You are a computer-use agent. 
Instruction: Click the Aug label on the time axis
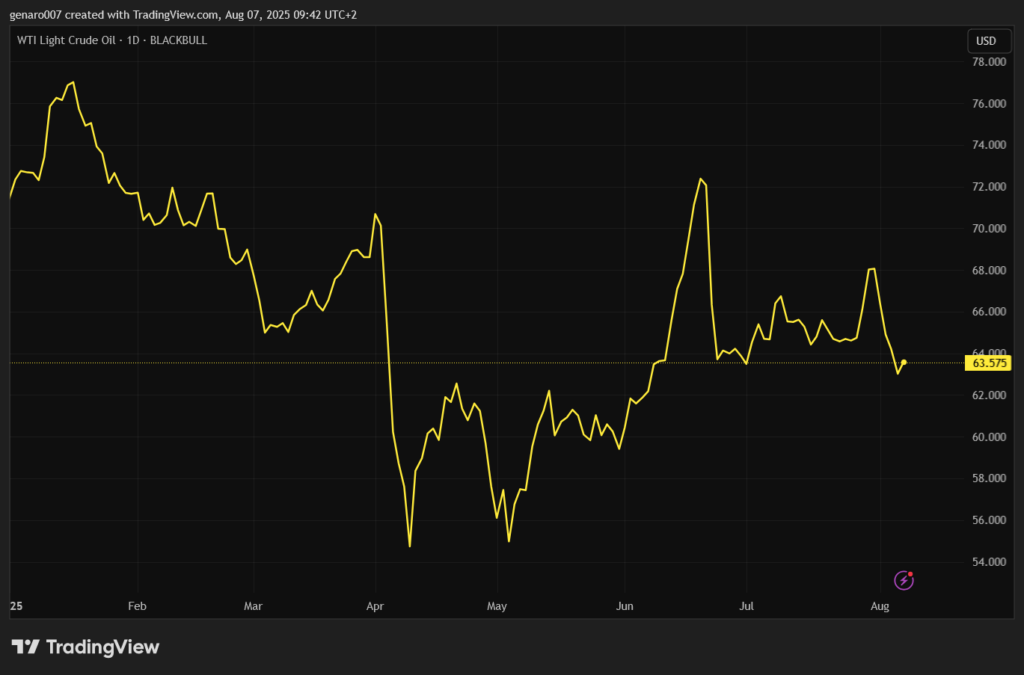(x=880, y=606)
